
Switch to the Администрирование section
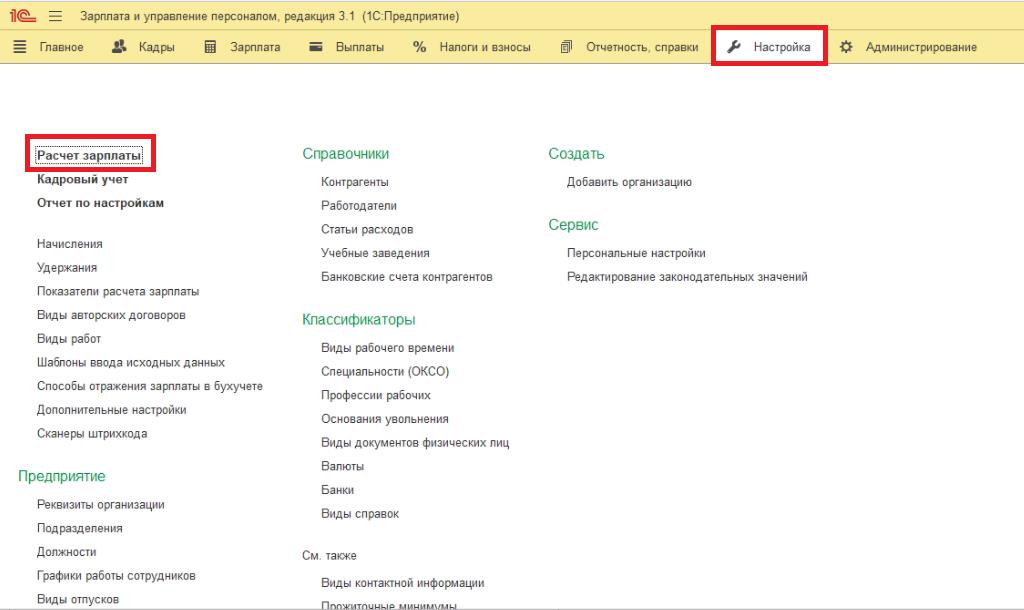click(x=921, y=47)
